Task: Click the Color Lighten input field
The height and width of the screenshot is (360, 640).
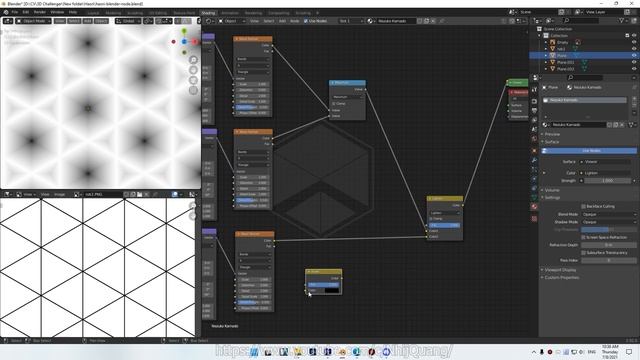Action: (605, 173)
